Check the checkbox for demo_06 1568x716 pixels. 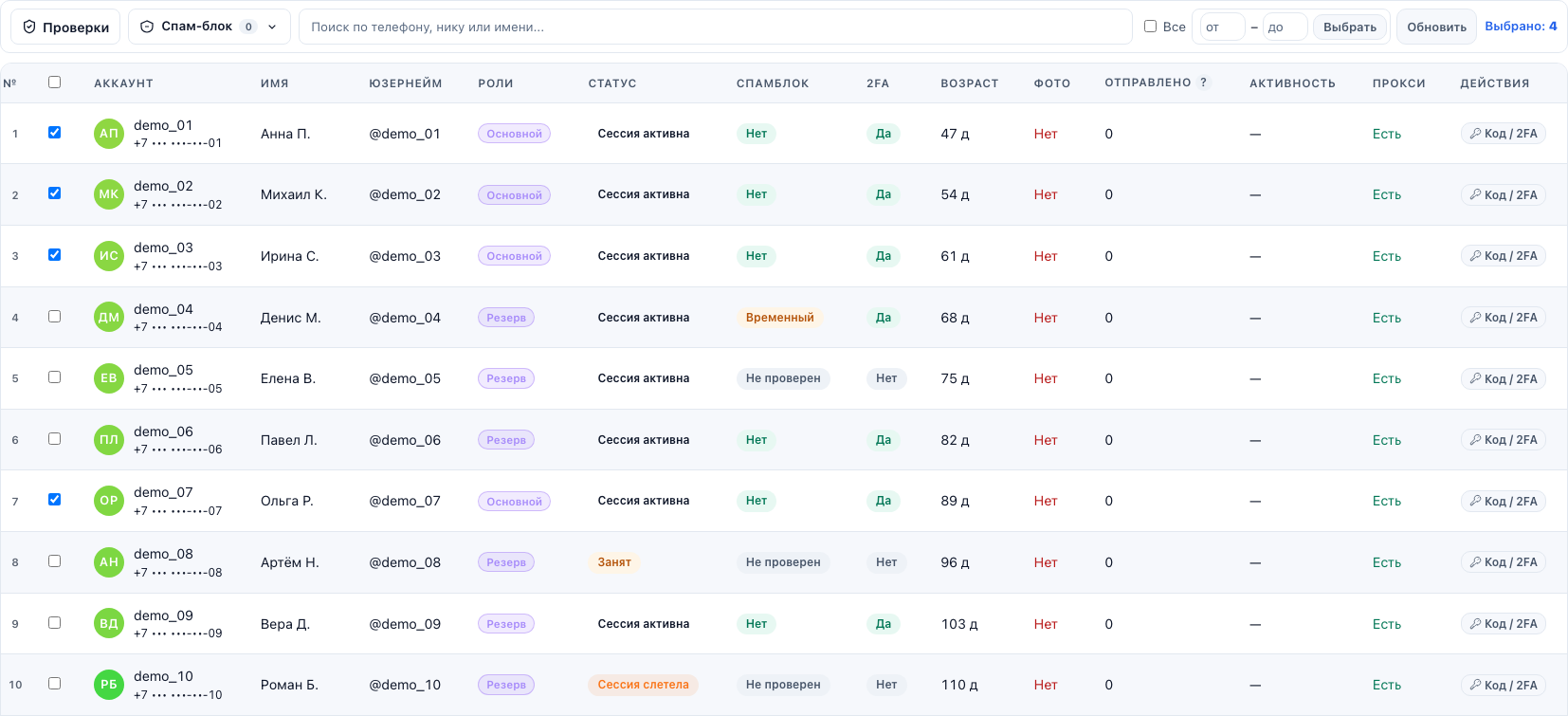pos(54,438)
